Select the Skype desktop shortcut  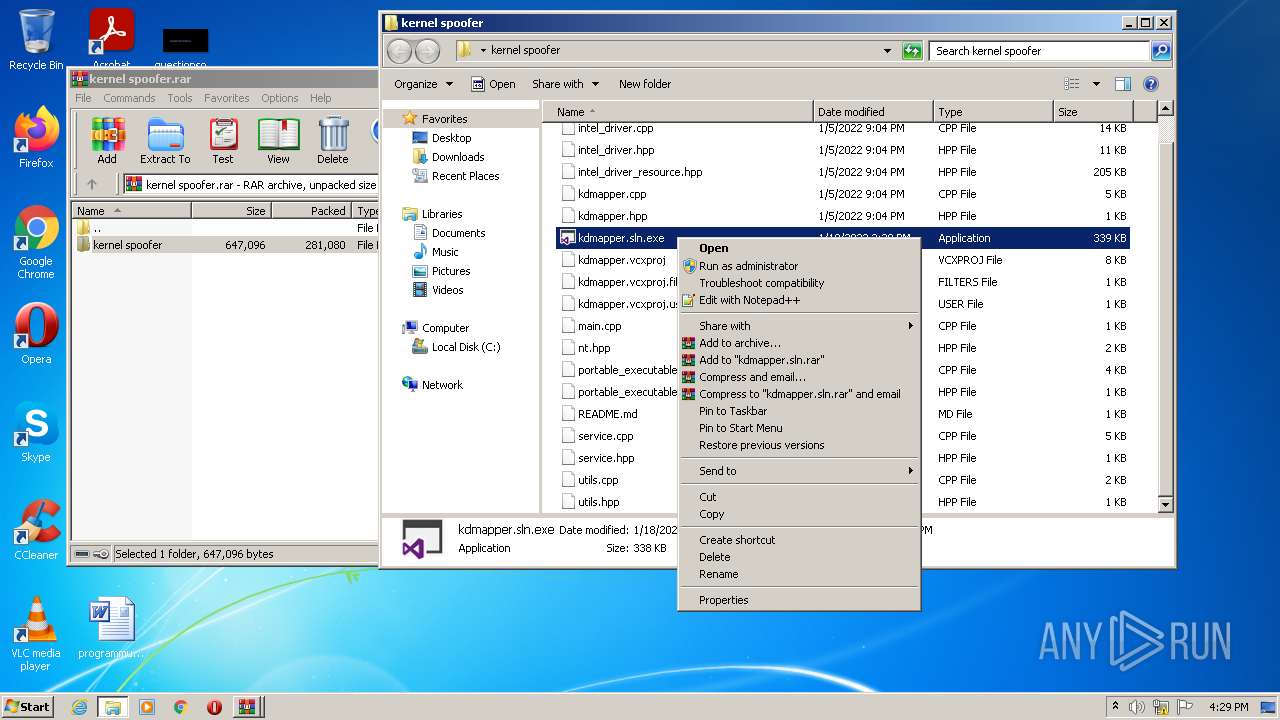click(x=36, y=432)
